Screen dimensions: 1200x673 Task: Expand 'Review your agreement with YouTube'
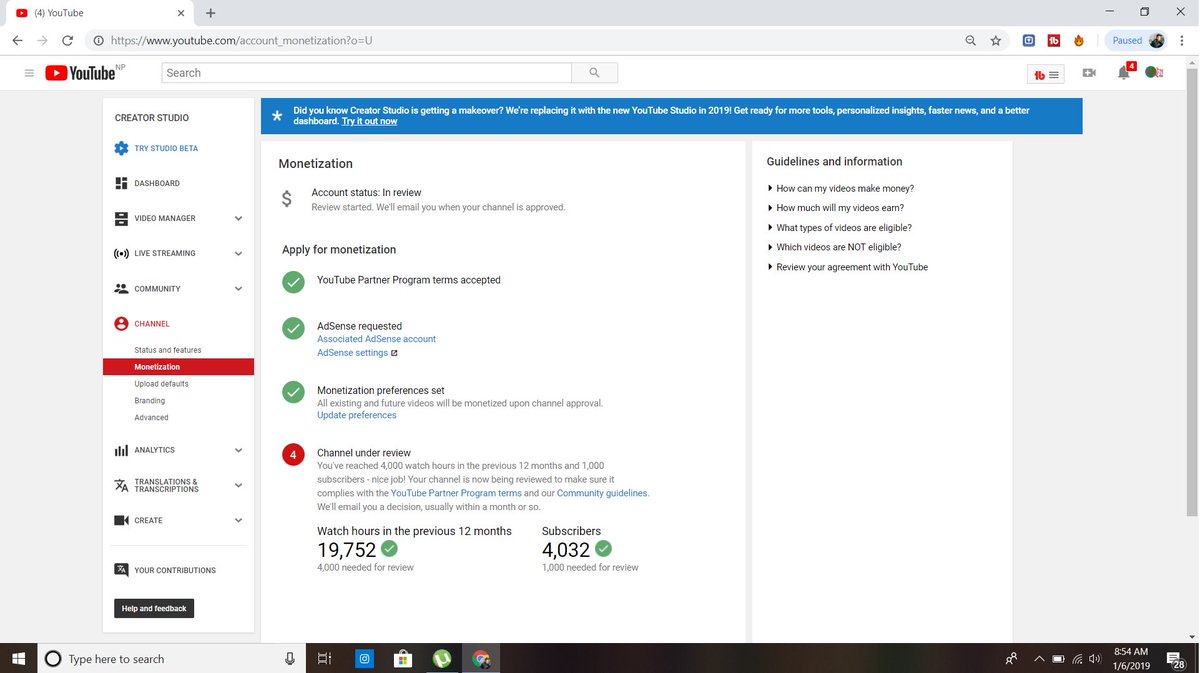(847, 267)
